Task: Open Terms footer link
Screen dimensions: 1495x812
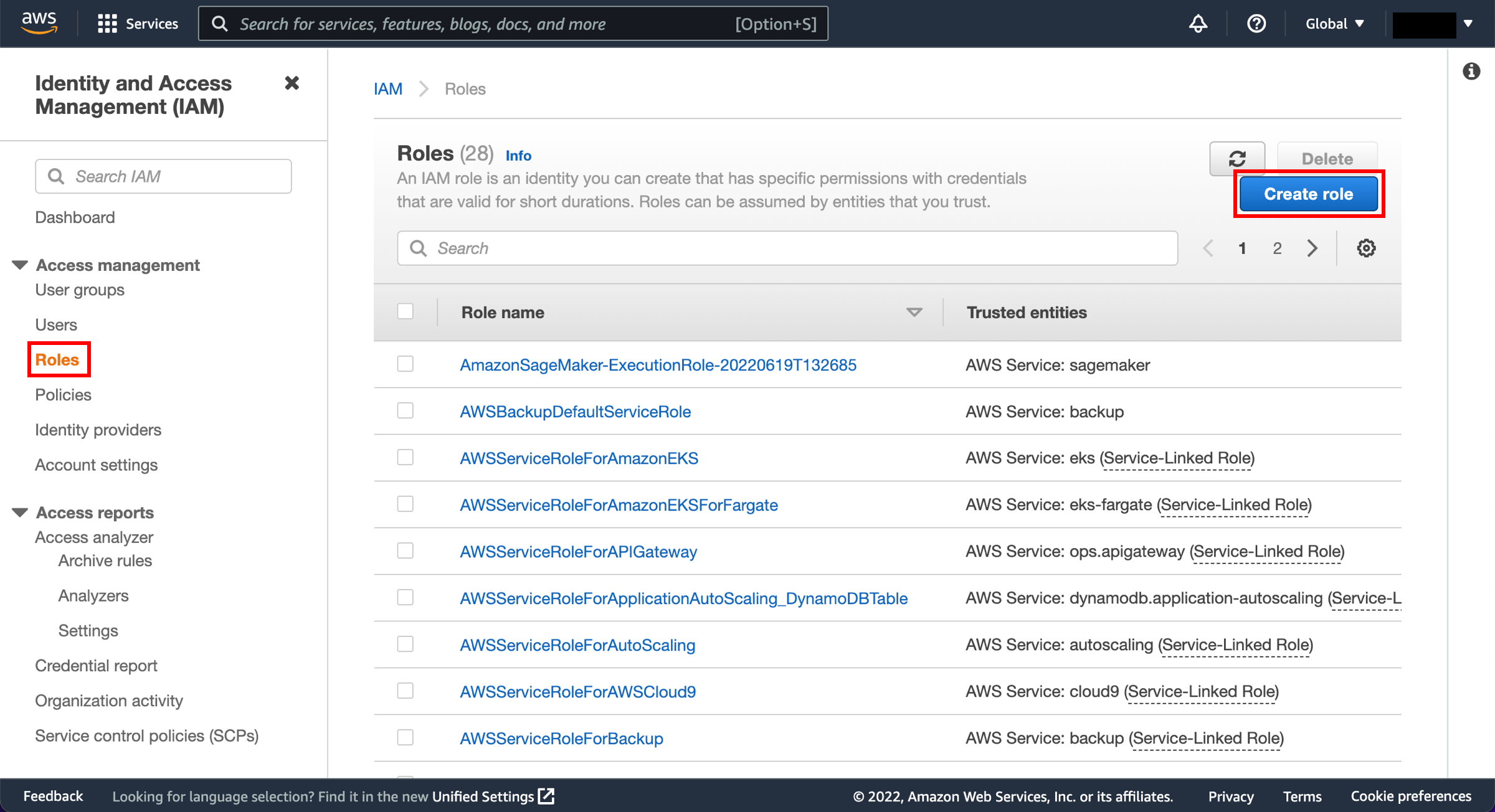Action: (1302, 796)
